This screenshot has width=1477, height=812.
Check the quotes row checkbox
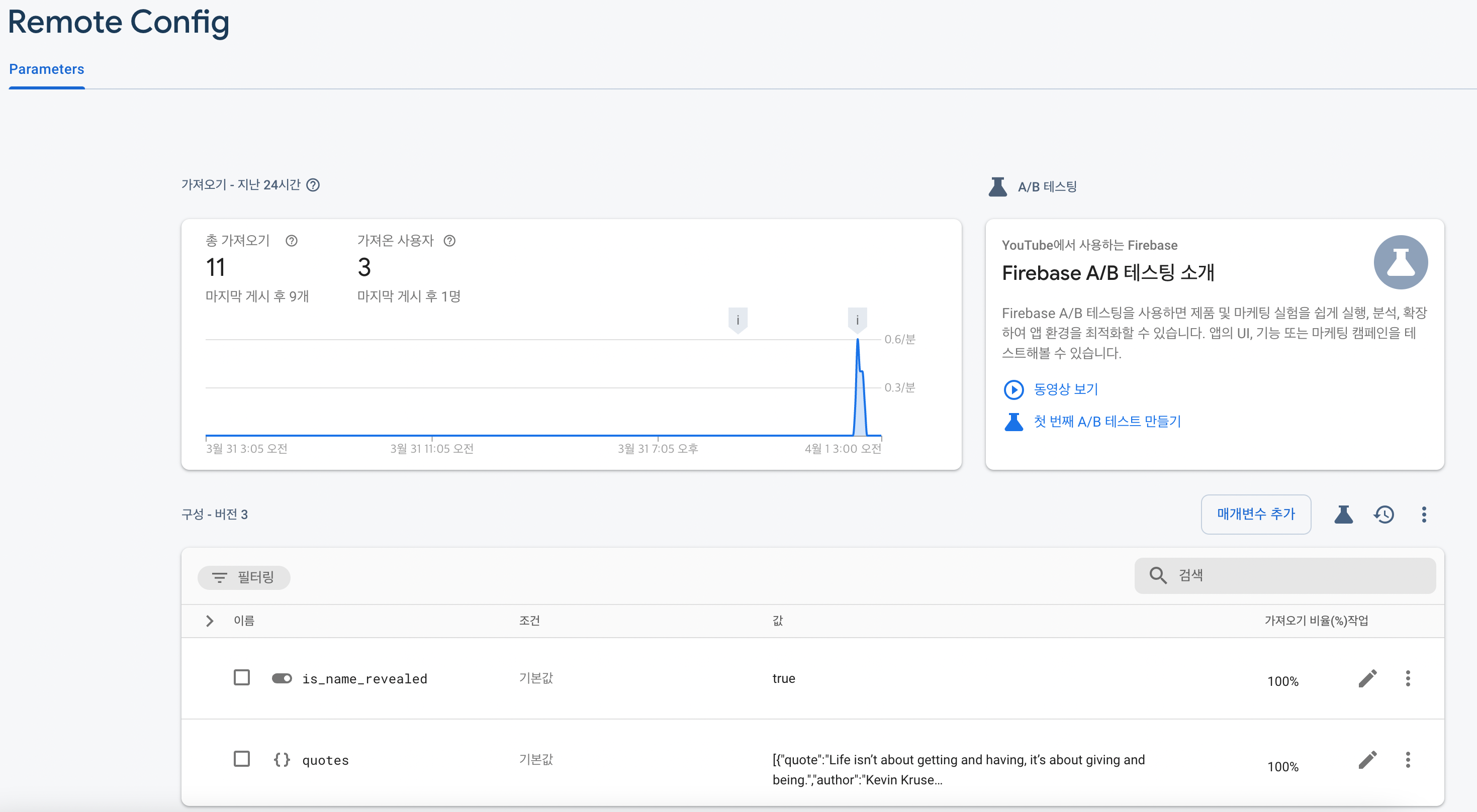tap(242, 759)
